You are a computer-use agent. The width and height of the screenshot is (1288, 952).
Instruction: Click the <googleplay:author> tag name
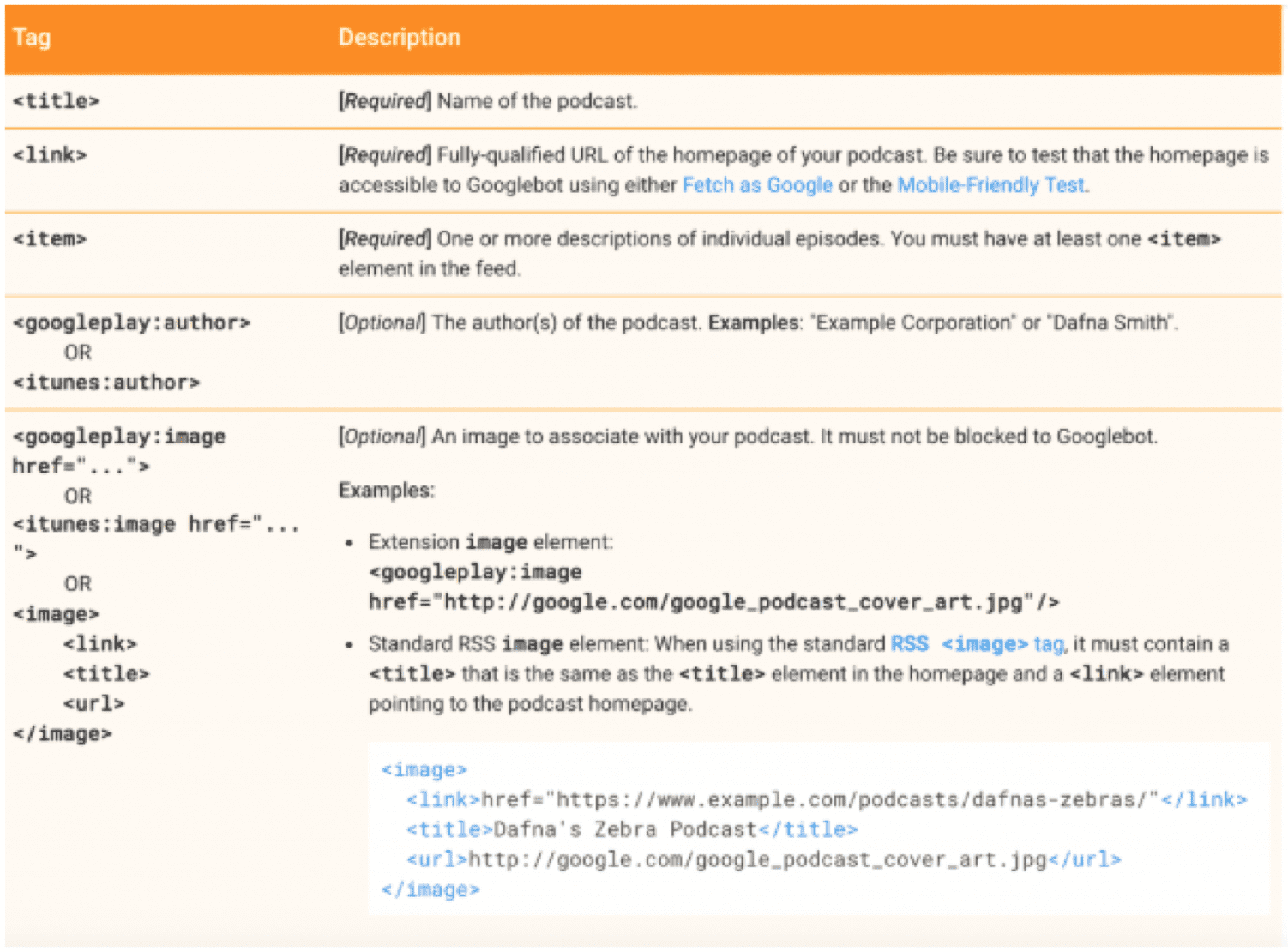[x=131, y=322]
